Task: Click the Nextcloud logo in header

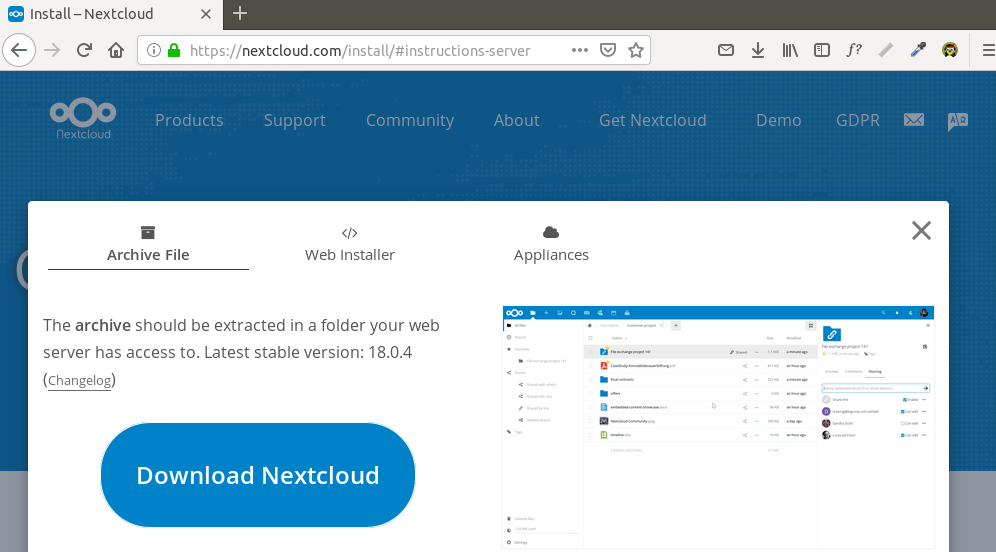Action: click(83, 119)
